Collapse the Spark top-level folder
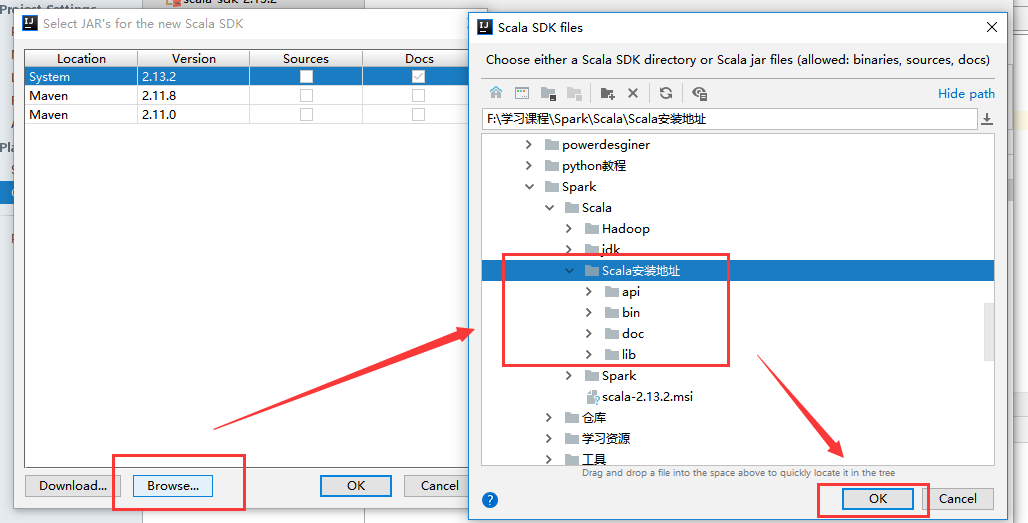The height and width of the screenshot is (523, 1028). coord(529,187)
